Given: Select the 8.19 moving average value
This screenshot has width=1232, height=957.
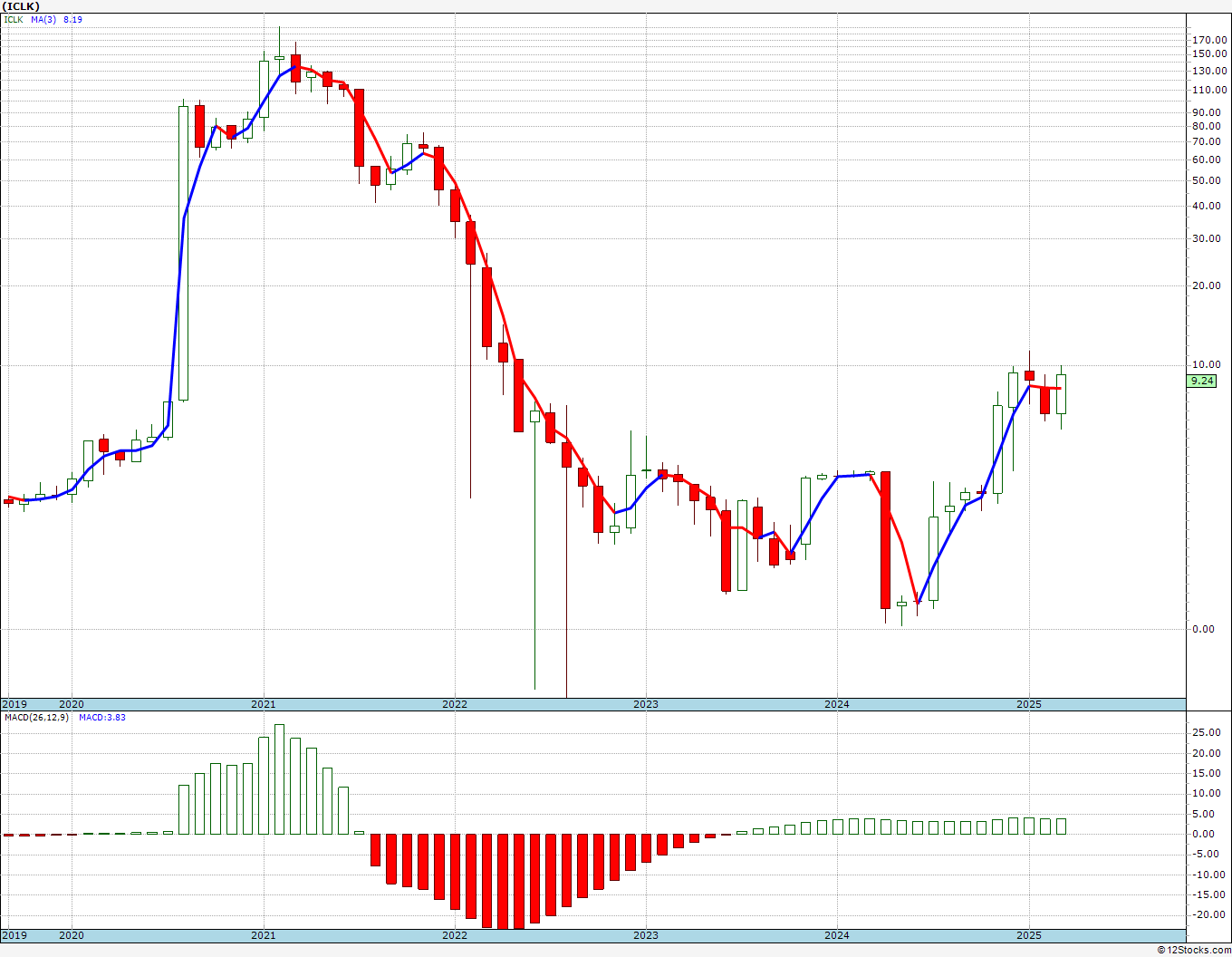Looking at the screenshot, I should coord(72,19).
